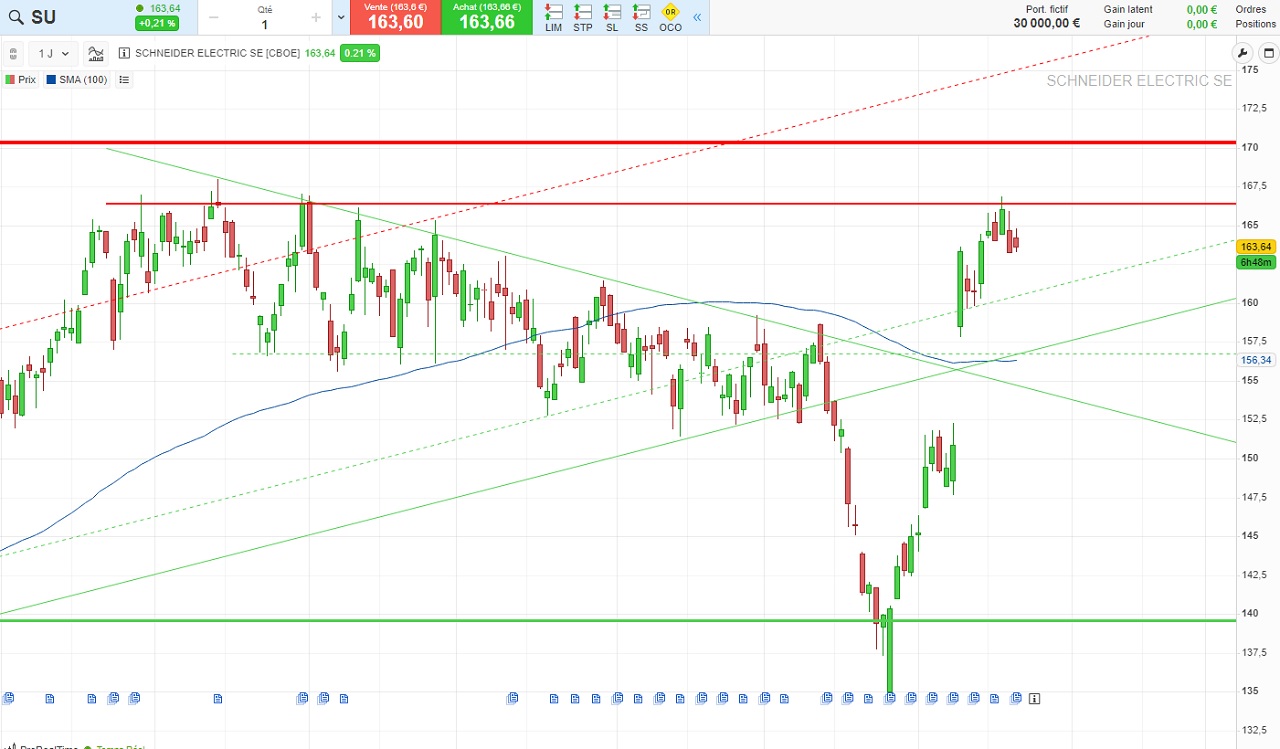1280x749 pixels.
Task: Click Port. fictif 30 000,00 € balance
Action: pos(1047,17)
